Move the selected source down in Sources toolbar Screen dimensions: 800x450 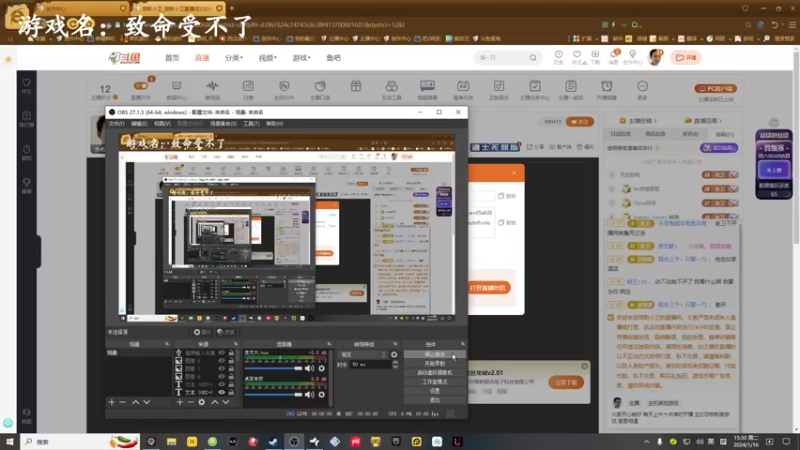[226, 402]
